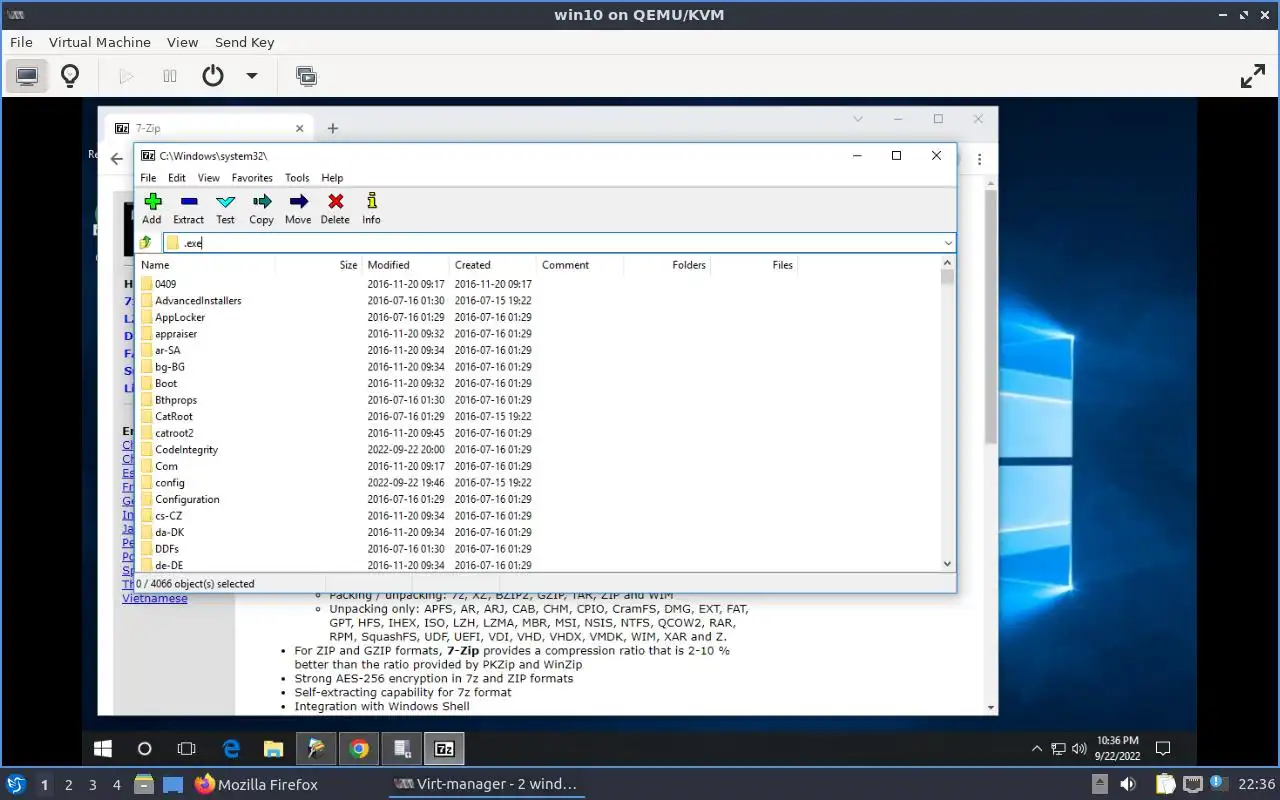Select the 7-Zip browser tab
The width and height of the screenshot is (1280, 800).
coord(210,128)
